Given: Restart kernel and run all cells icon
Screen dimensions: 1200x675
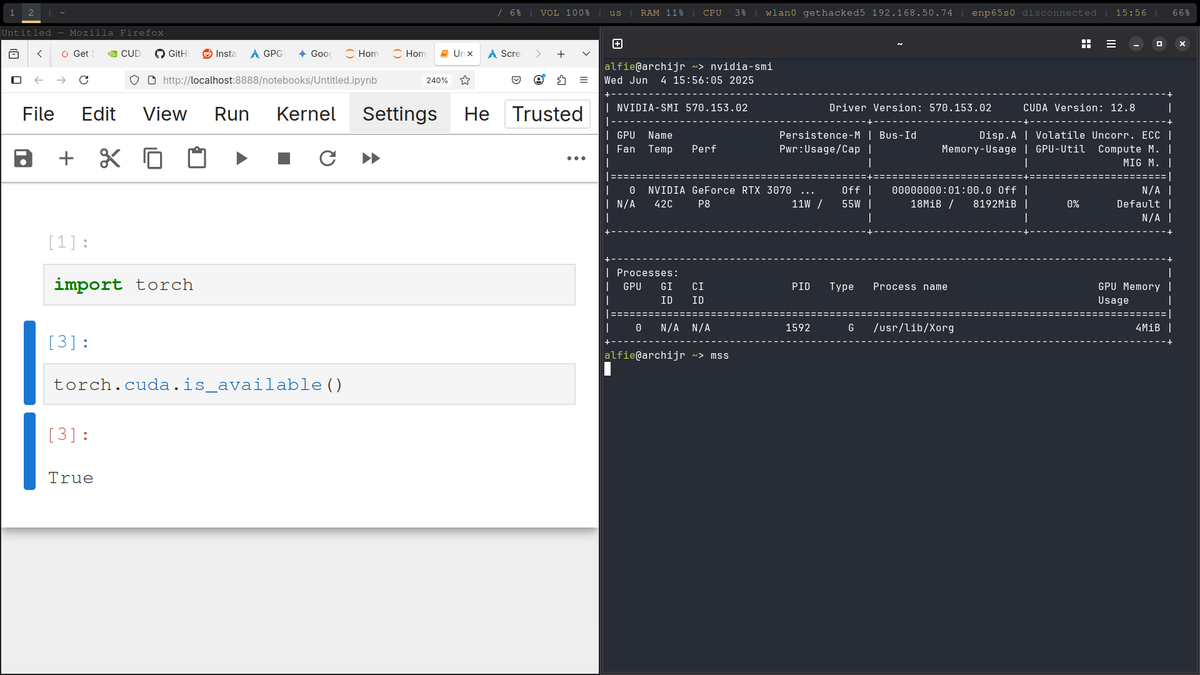Looking at the screenshot, I should point(371,158).
